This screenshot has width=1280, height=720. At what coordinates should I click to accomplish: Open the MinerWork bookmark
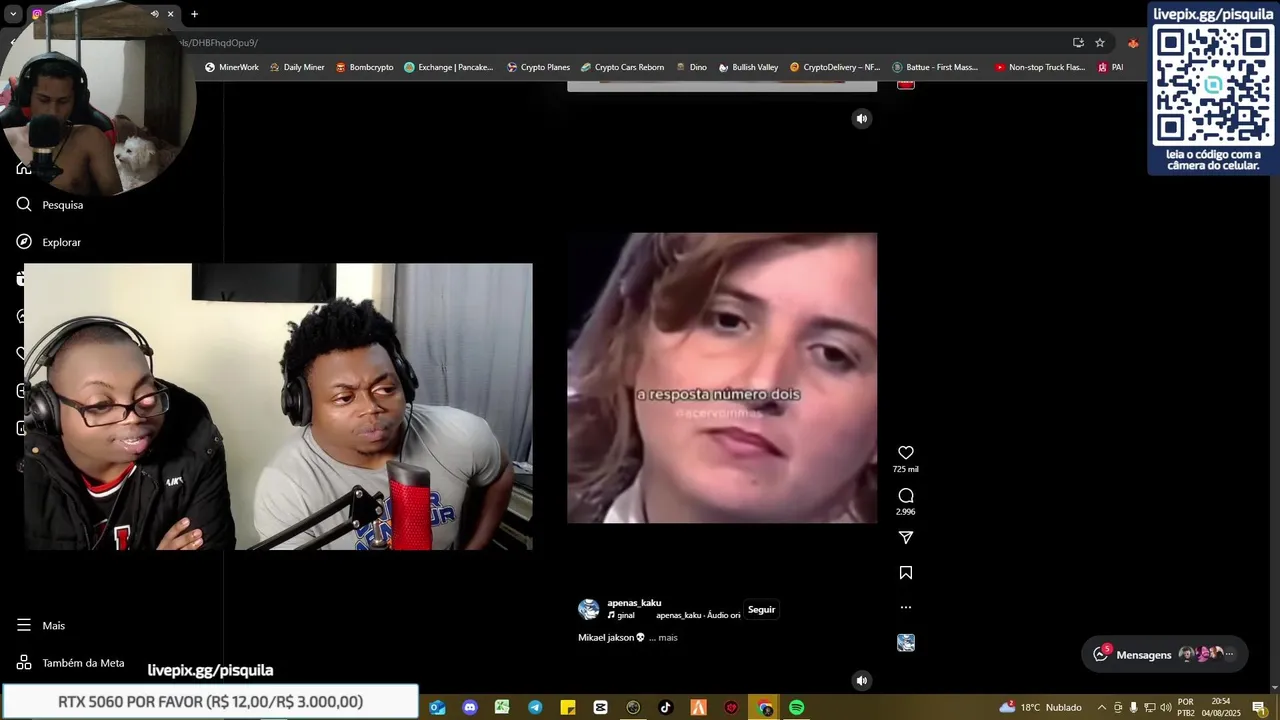(x=232, y=67)
